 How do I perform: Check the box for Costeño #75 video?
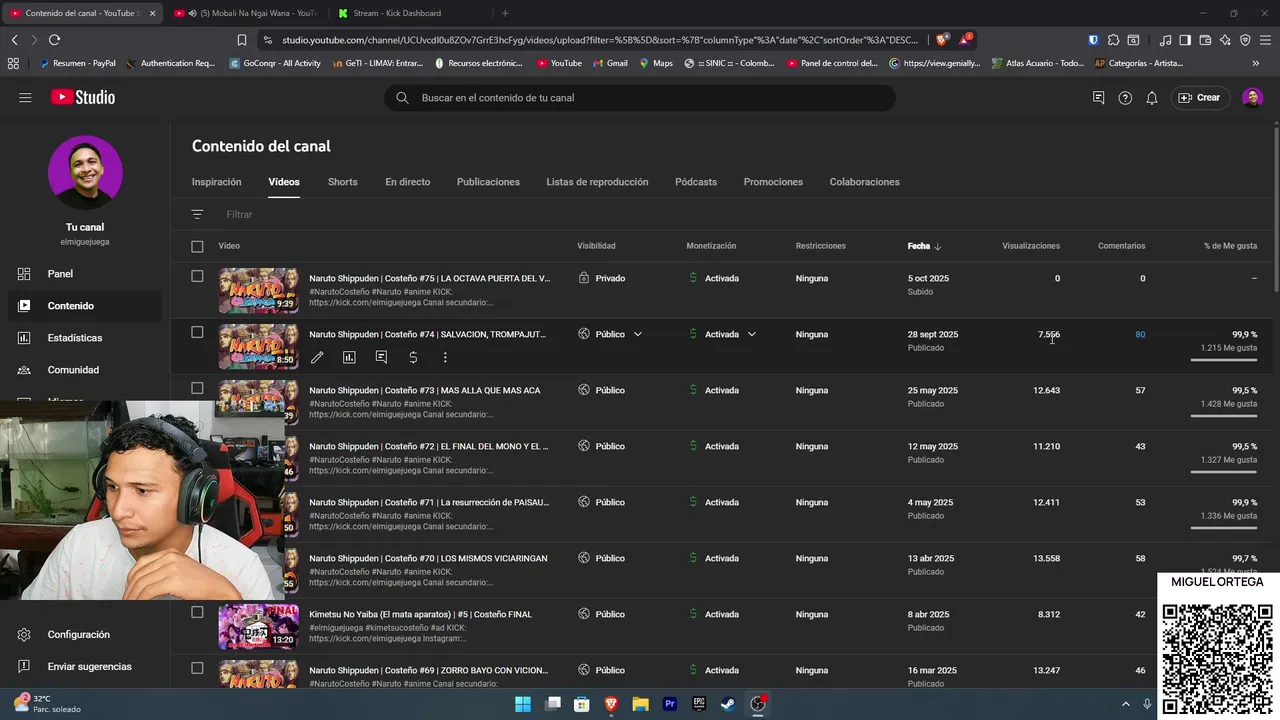point(197,276)
